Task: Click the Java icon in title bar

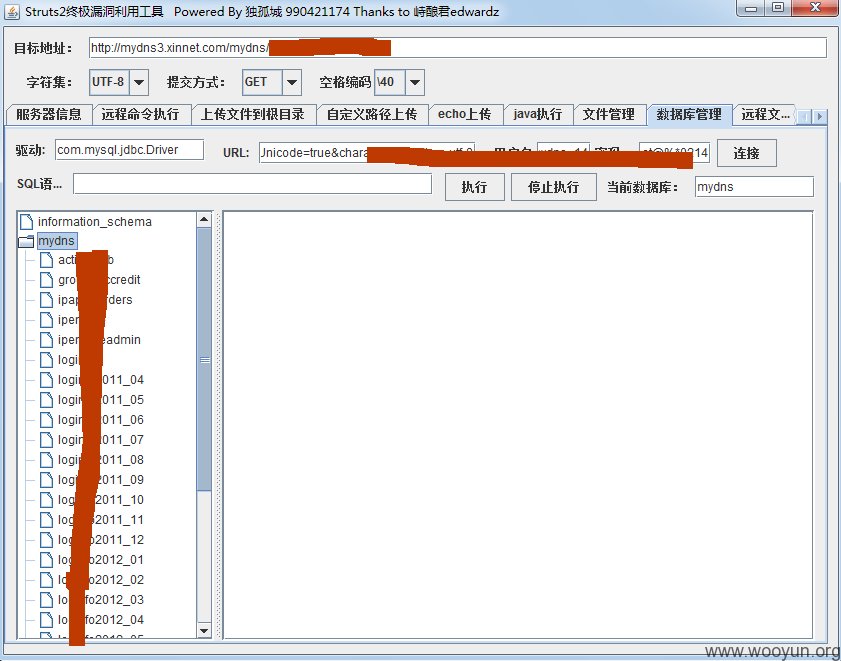Action: click(x=12, y=11)
